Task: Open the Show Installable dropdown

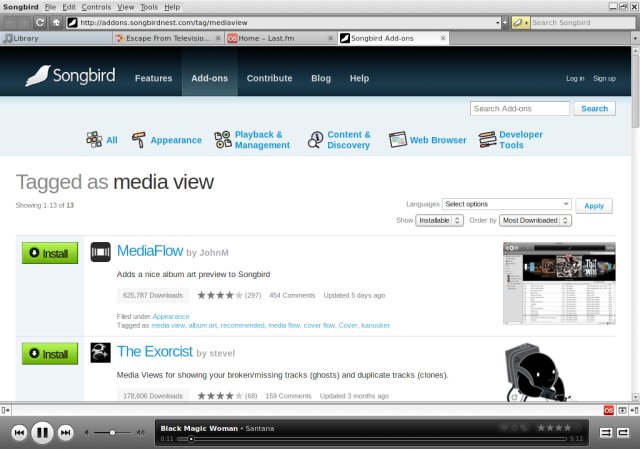Action: (440, 220)
